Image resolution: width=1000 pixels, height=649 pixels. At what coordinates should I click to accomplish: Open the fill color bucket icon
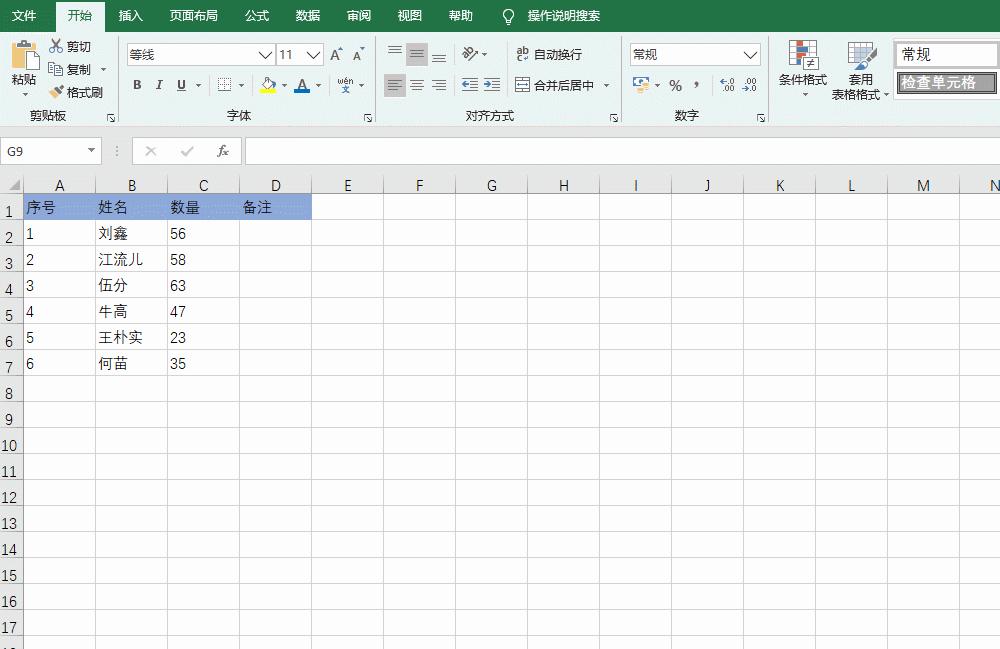pyautogui.click(x=268, y=85)
